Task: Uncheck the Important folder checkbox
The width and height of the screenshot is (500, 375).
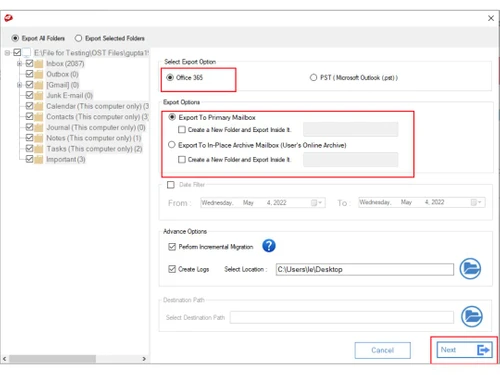Action: pyautogui.click(x=29, y=159)
